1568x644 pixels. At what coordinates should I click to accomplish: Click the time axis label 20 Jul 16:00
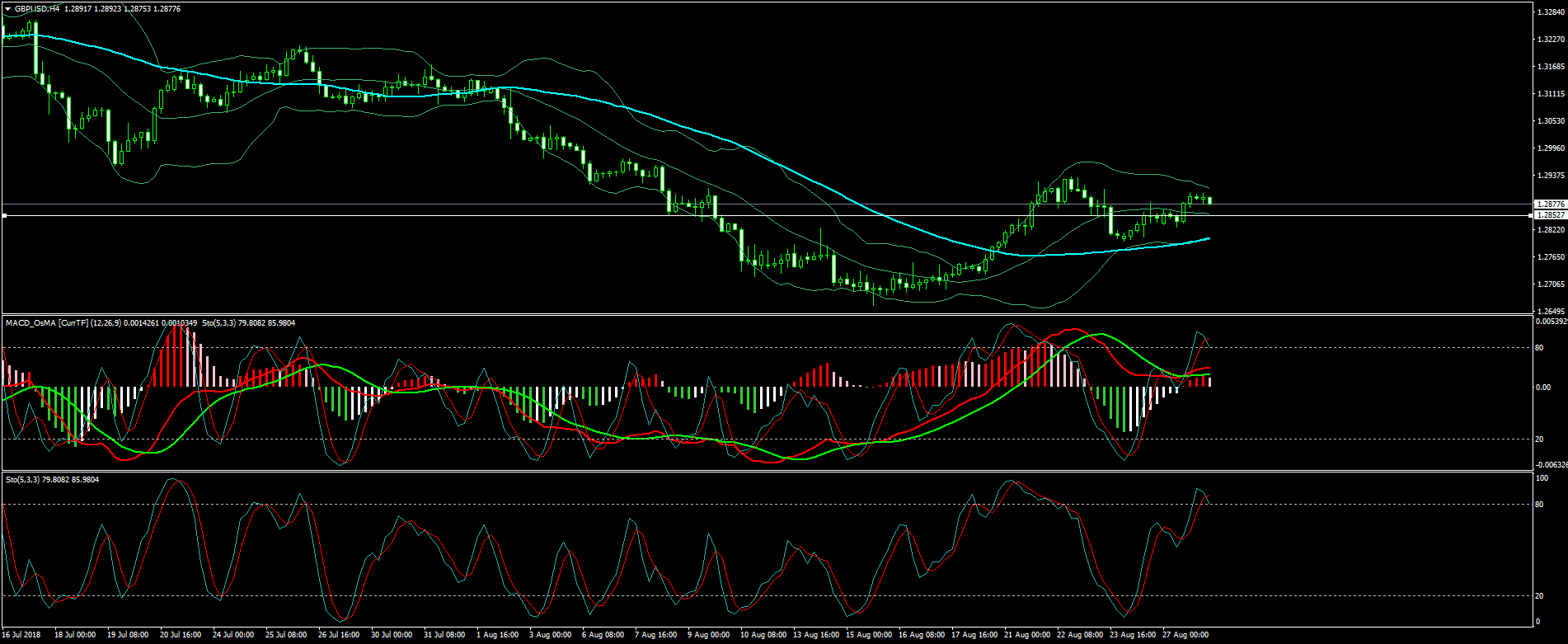point(181,635)
